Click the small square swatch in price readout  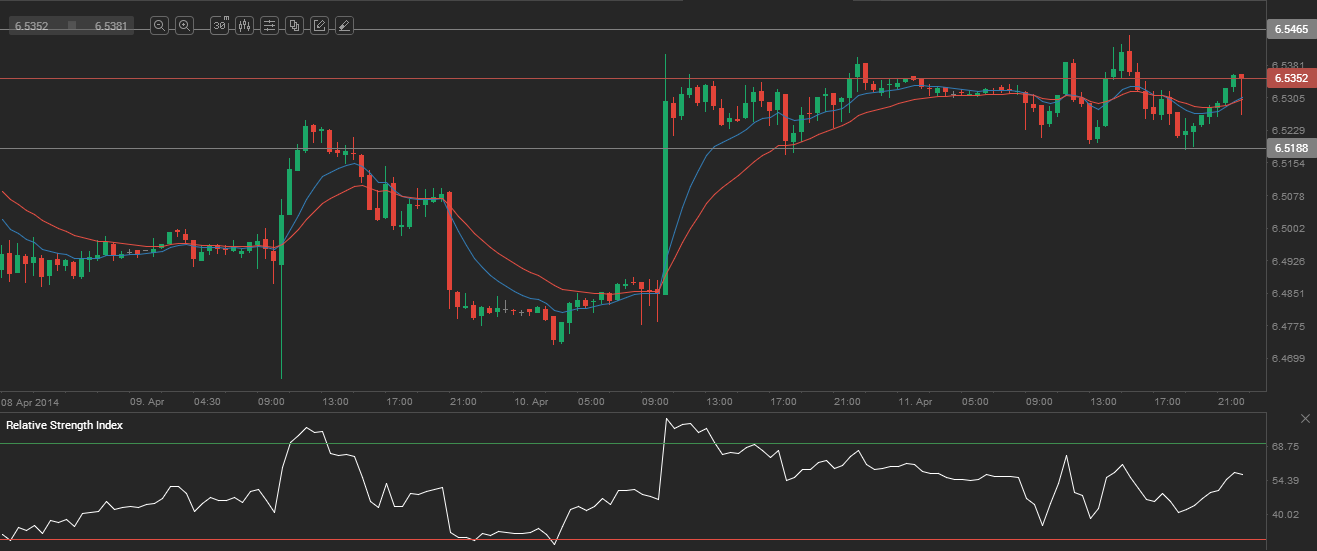72,26
